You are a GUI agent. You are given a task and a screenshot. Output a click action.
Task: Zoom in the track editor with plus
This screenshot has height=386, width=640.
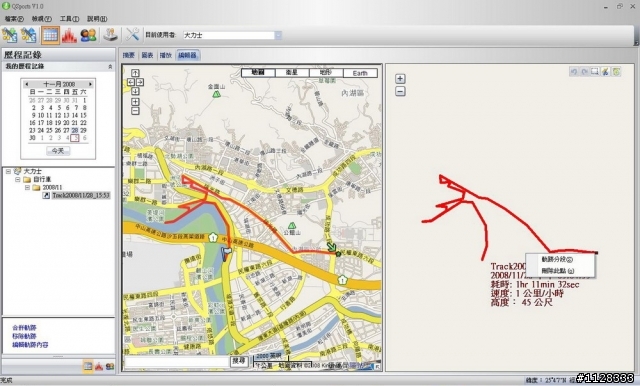[400, 79]
